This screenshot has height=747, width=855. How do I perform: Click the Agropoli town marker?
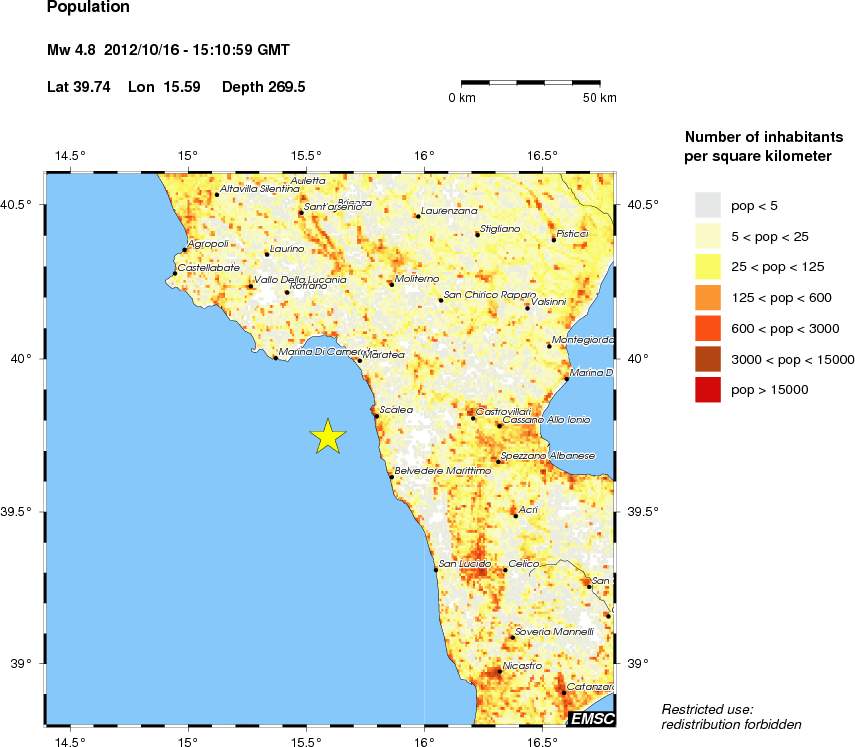185,250
